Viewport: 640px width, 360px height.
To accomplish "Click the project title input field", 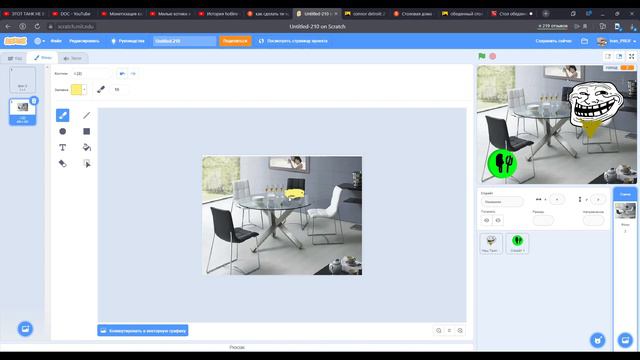I will click(184, 41).
